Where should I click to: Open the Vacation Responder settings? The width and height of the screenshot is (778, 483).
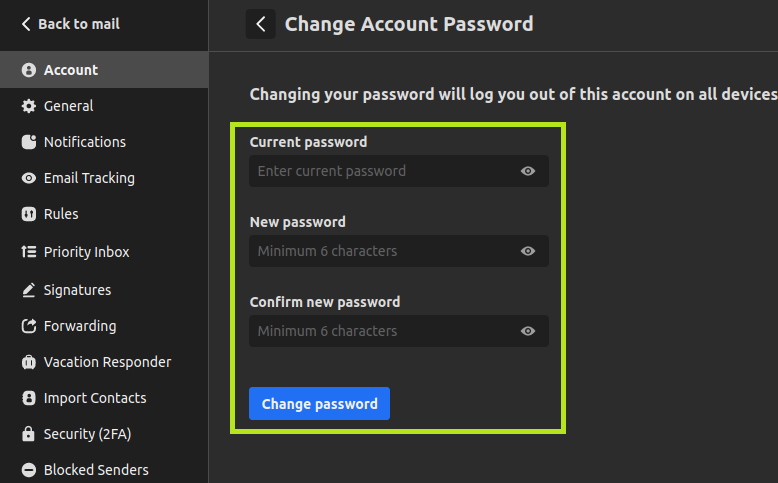point(107,362)
